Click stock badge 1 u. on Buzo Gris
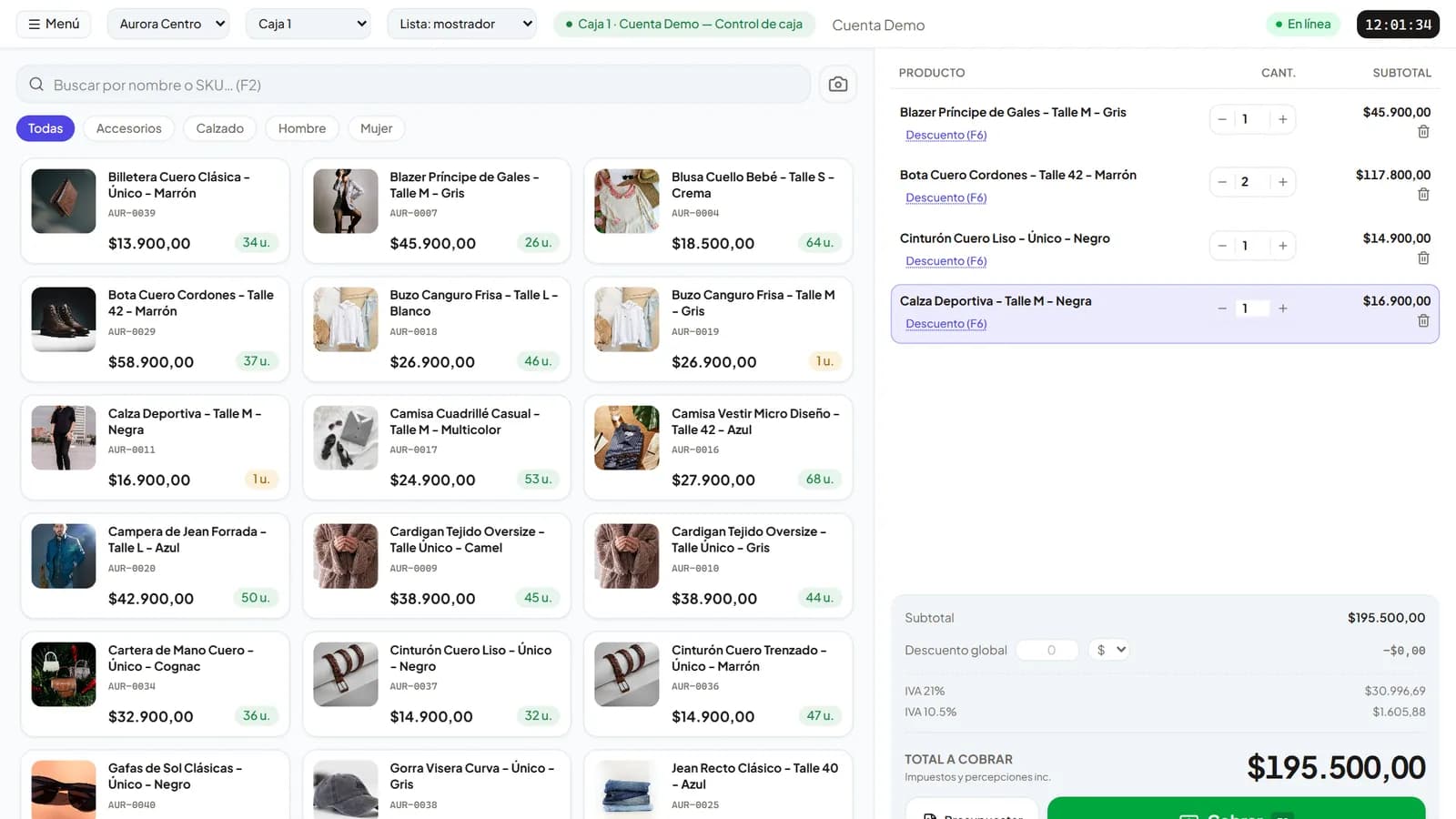This screenshot has height=819, width=1456. (x=824, y=361)
